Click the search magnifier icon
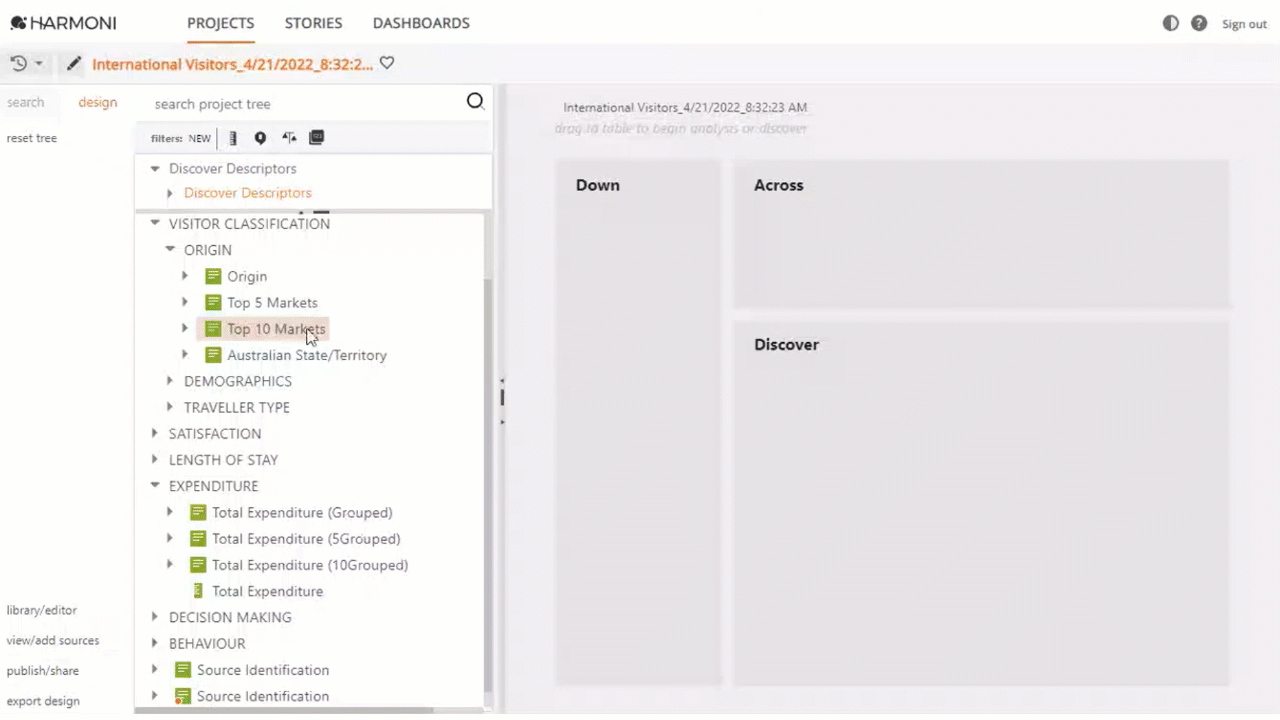The width and height of the screenshot is (1280, 720). (475, 101)
